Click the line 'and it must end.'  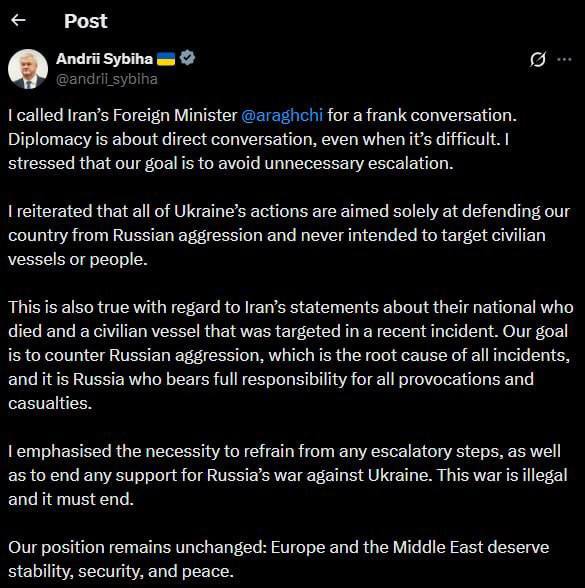point(71,500)
